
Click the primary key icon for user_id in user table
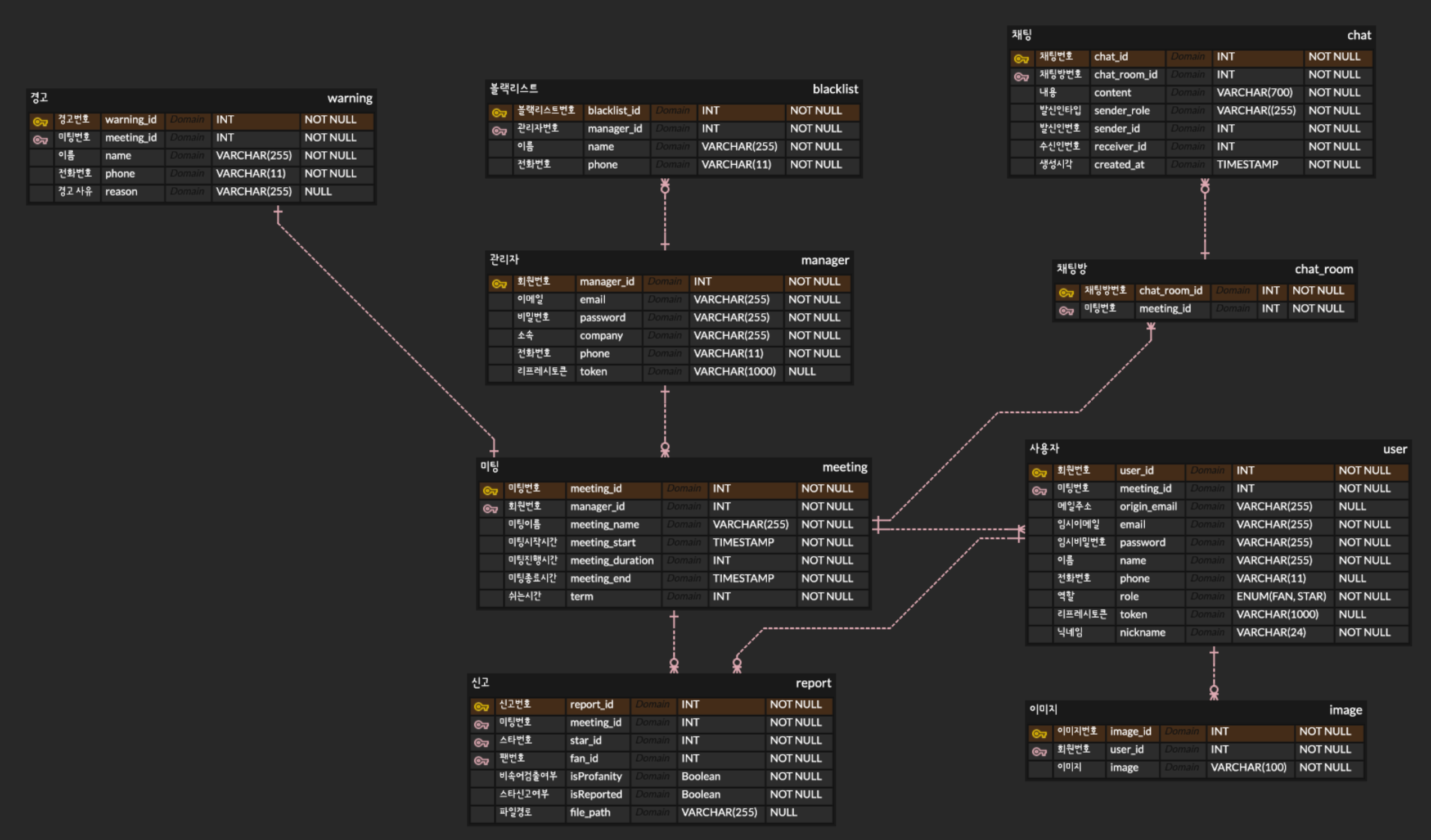(x=1039, y=472)
